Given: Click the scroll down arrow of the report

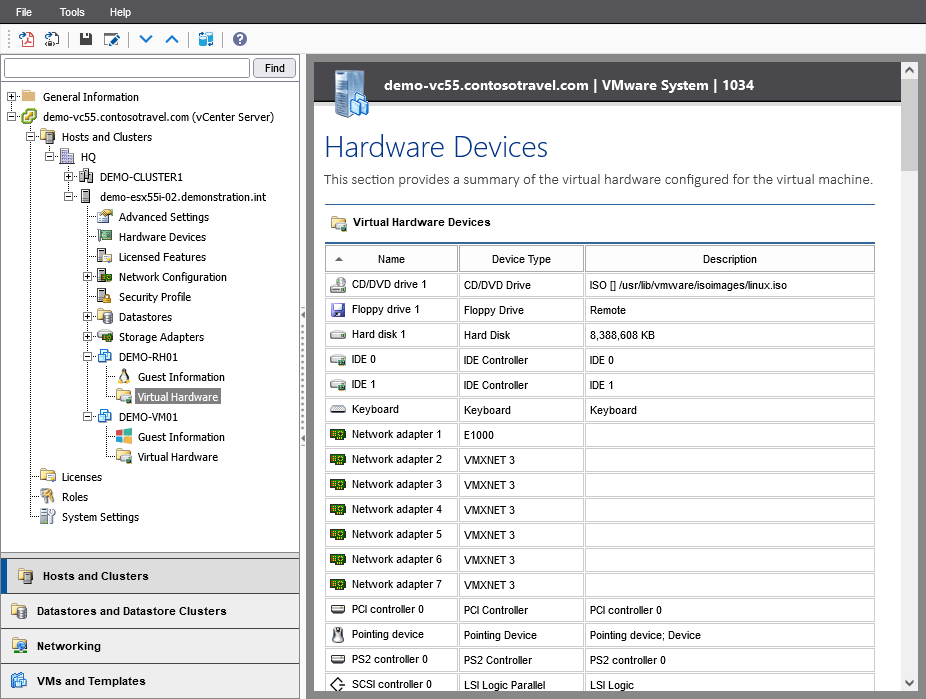Looking at the screenshot, I should (x=909, y=682).
